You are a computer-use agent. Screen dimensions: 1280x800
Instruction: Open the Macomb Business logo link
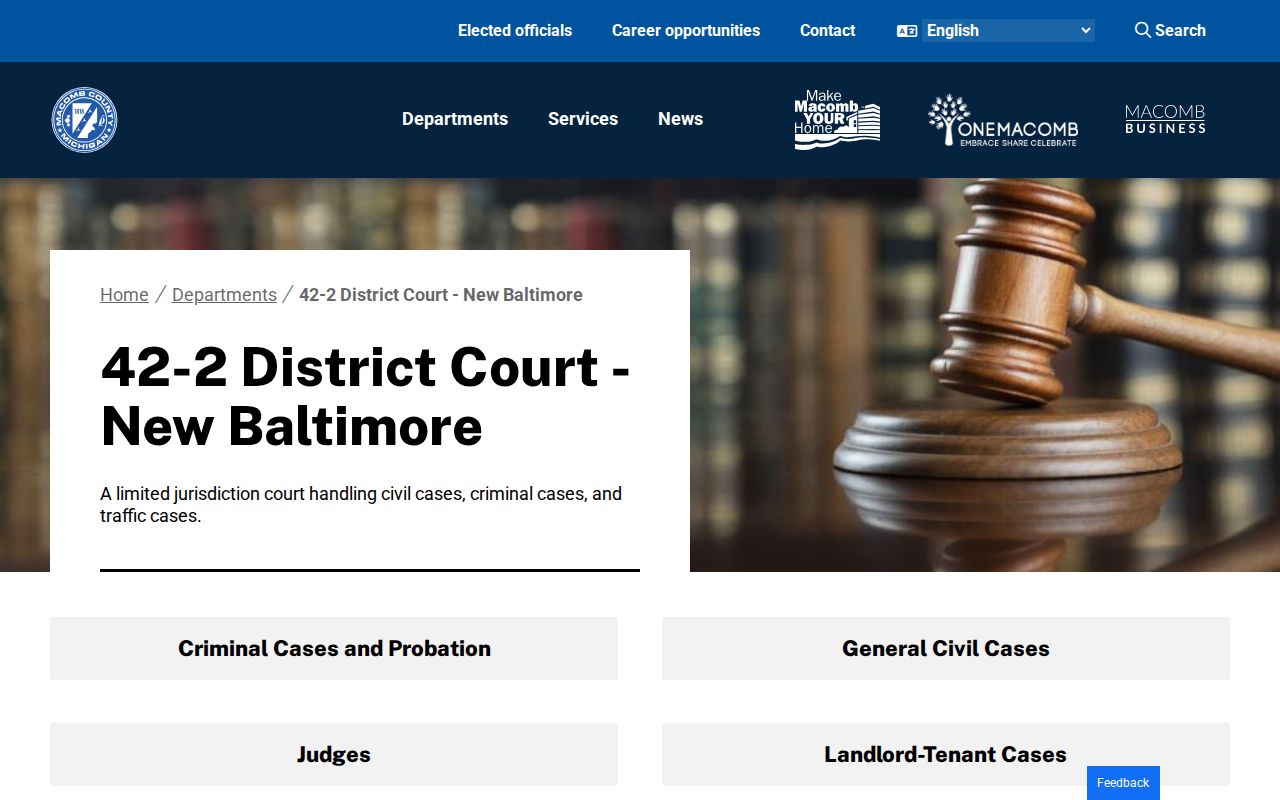click(1165, 119)
